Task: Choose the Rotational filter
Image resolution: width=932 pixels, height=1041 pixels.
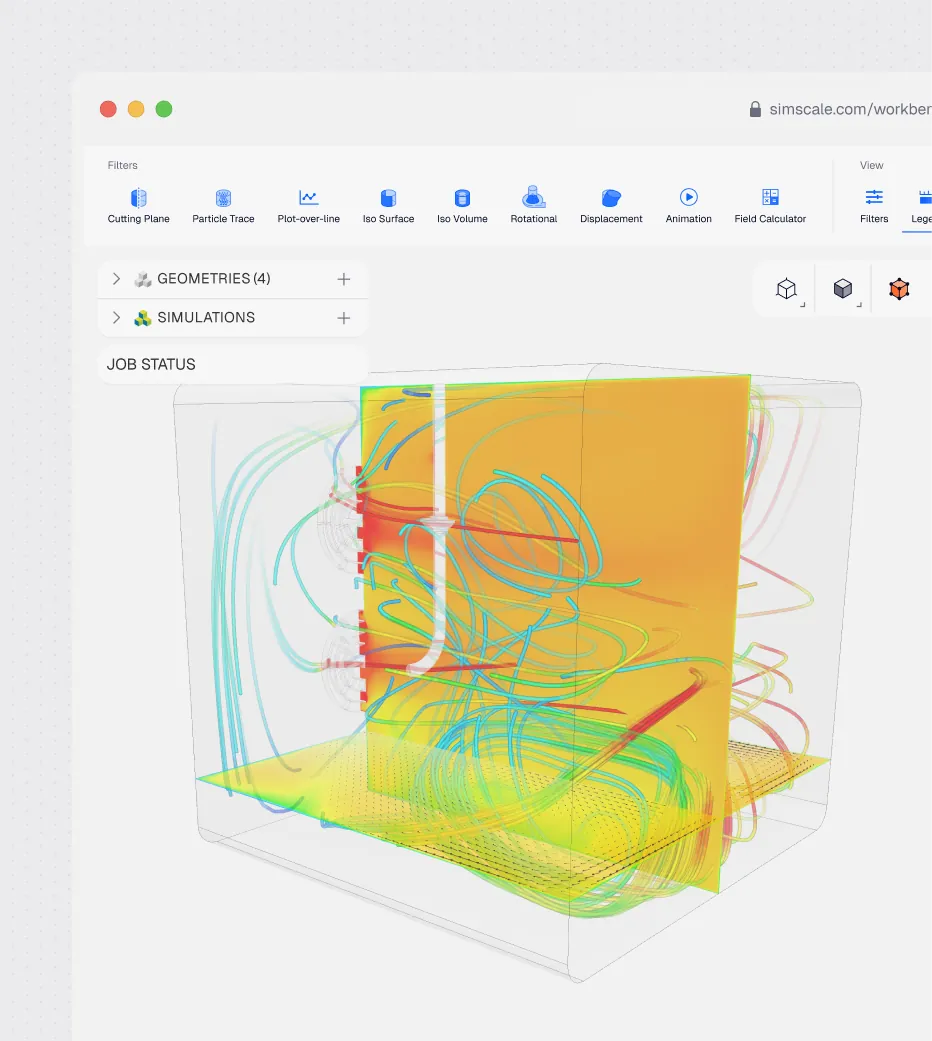Action: click(x=534, y=206)
